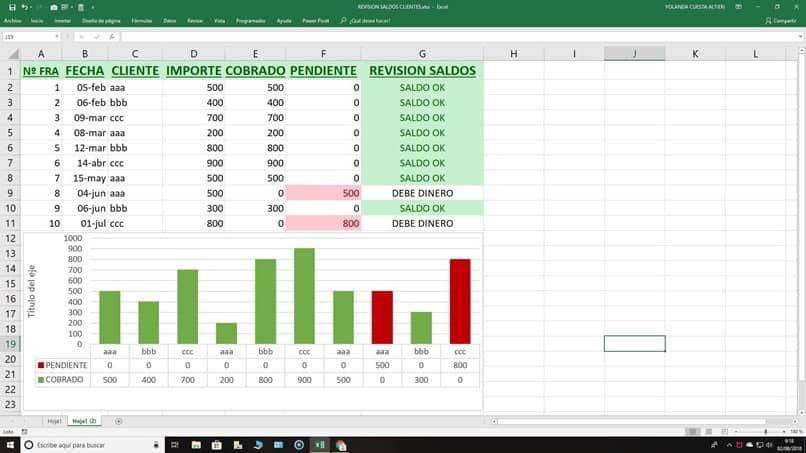Open the Programador ribbon tab
The image size is (806, 453).
click(x=251, y=21)
